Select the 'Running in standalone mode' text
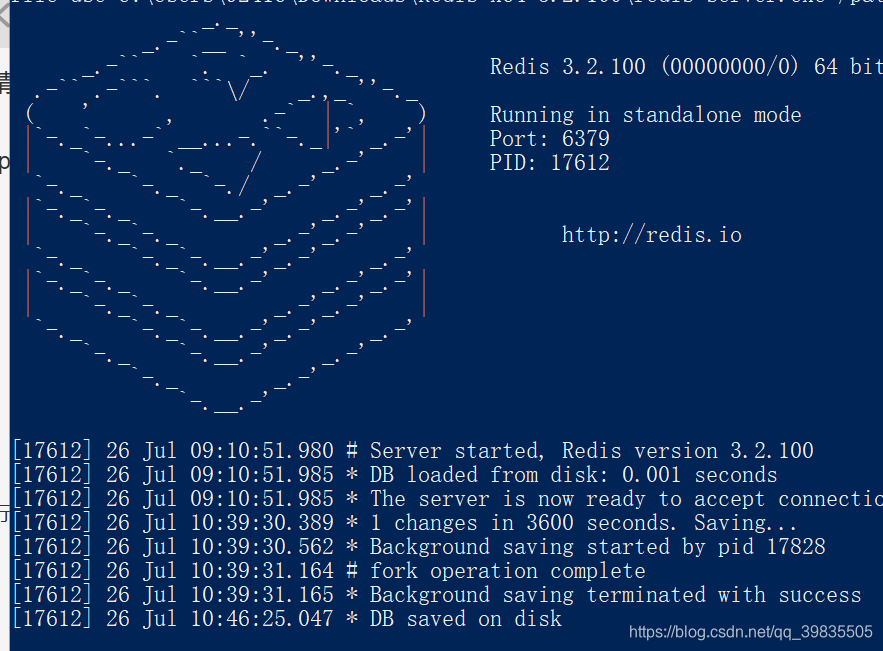This screenshot has height=651, width=883. click(645, 115)
